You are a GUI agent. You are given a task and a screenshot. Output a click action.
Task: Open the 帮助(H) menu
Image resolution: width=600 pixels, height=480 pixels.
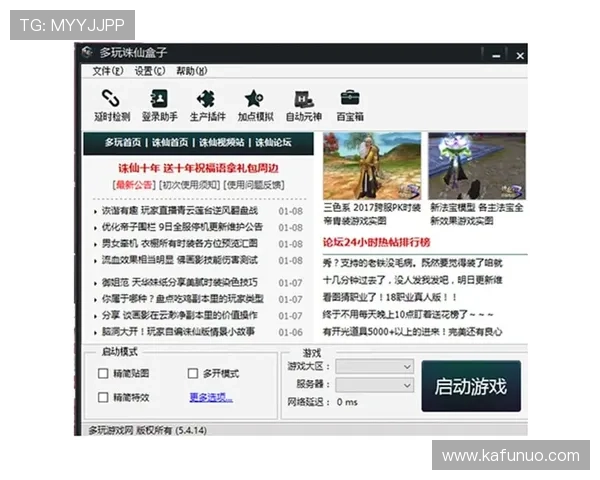pos(191,71)
